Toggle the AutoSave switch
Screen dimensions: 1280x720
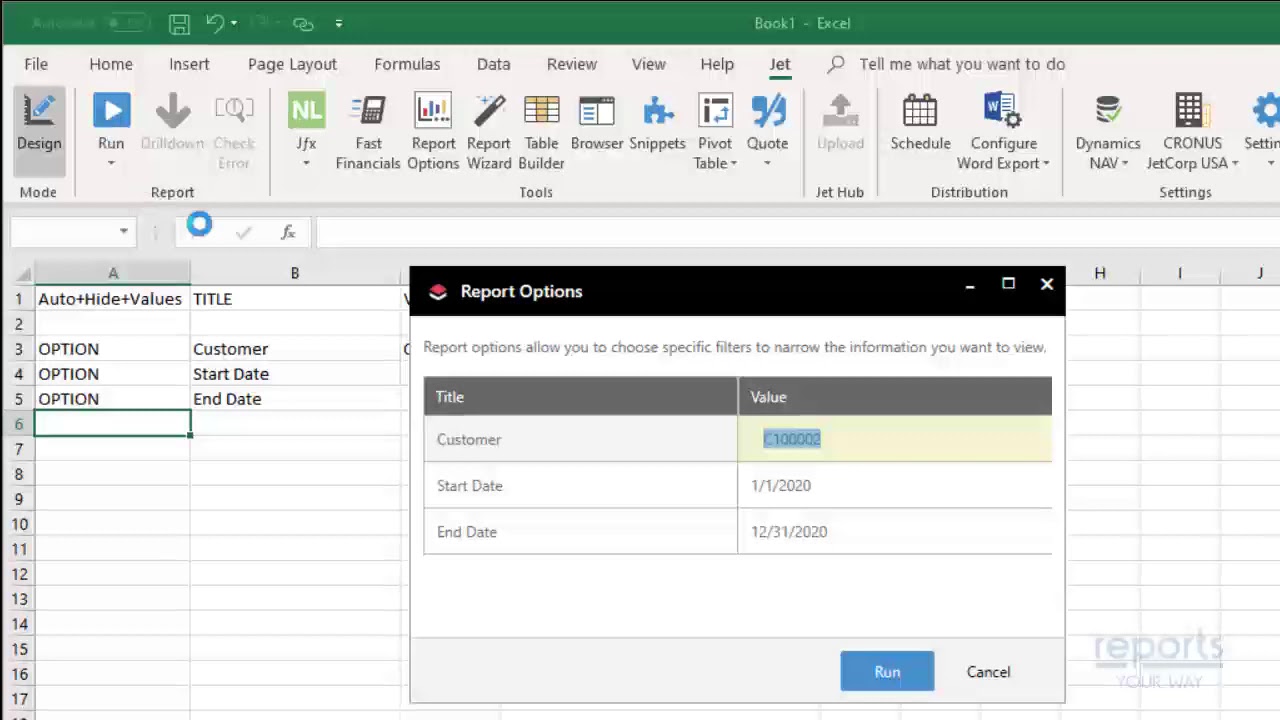click(x=125, y=23)
